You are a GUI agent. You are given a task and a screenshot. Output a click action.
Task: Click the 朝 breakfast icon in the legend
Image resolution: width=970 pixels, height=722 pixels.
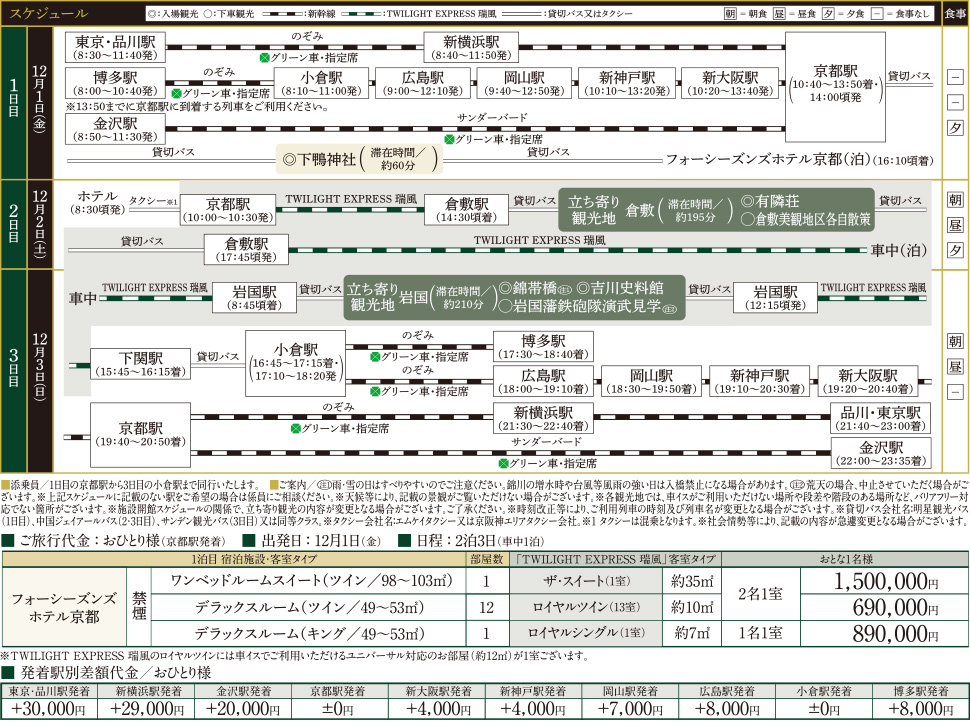pyautogui.click(x=732, y=13)
